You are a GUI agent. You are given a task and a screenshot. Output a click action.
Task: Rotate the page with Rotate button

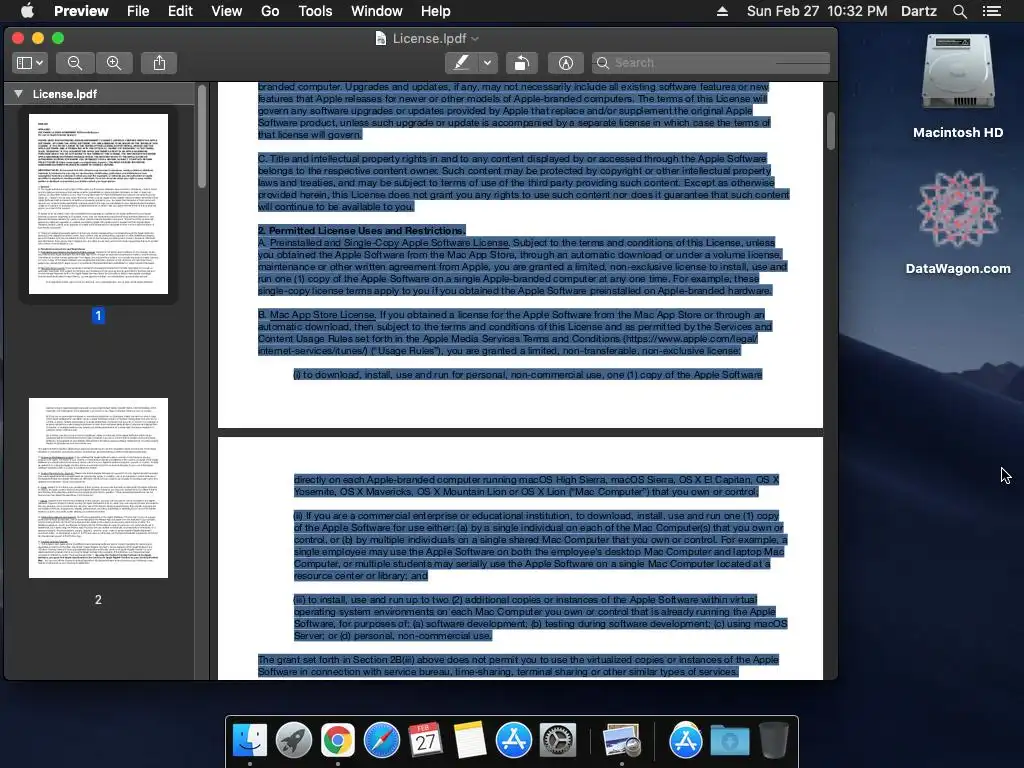click(x=521, y=63)
